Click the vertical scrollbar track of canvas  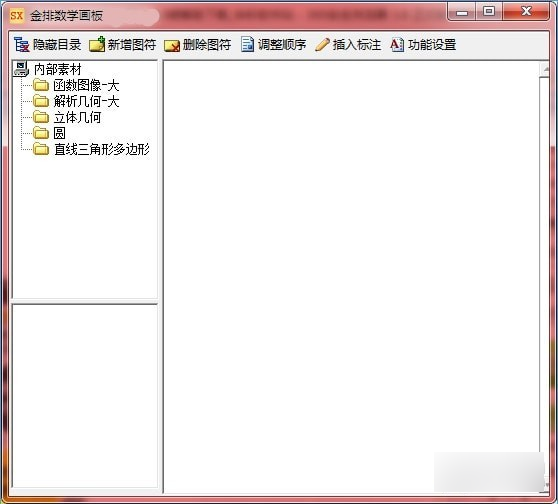tap(544, 278)
